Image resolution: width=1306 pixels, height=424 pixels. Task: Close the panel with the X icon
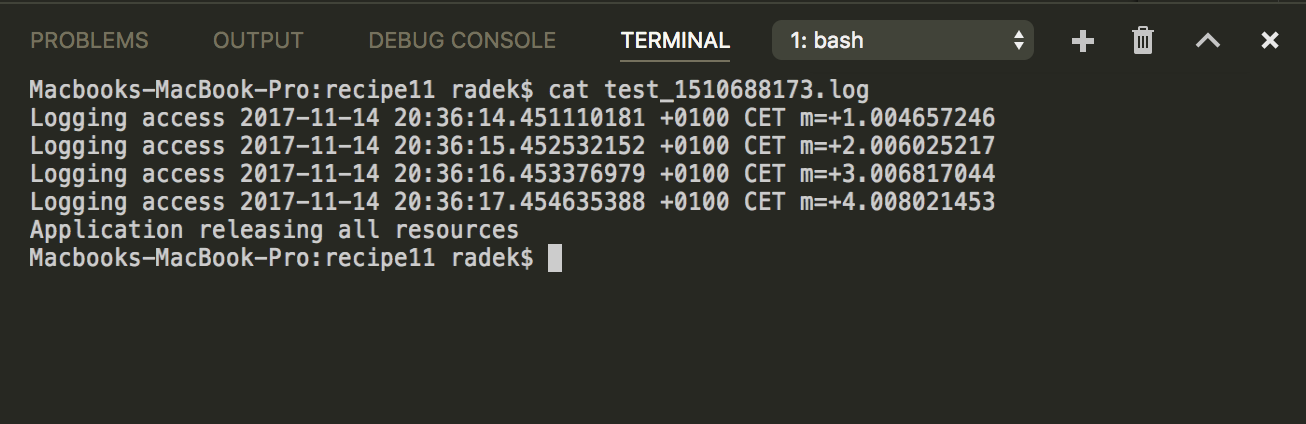[x=1270, y=41]
